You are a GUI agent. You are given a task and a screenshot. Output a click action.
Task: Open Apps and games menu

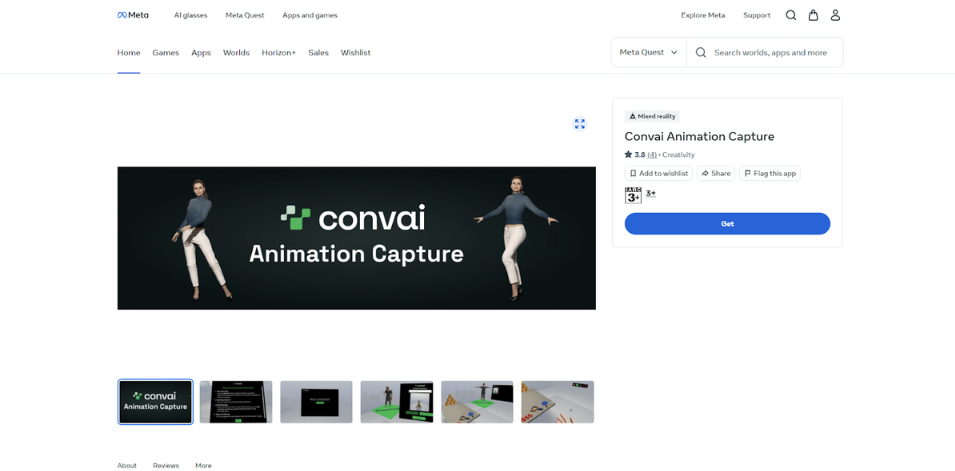(310, 15)
